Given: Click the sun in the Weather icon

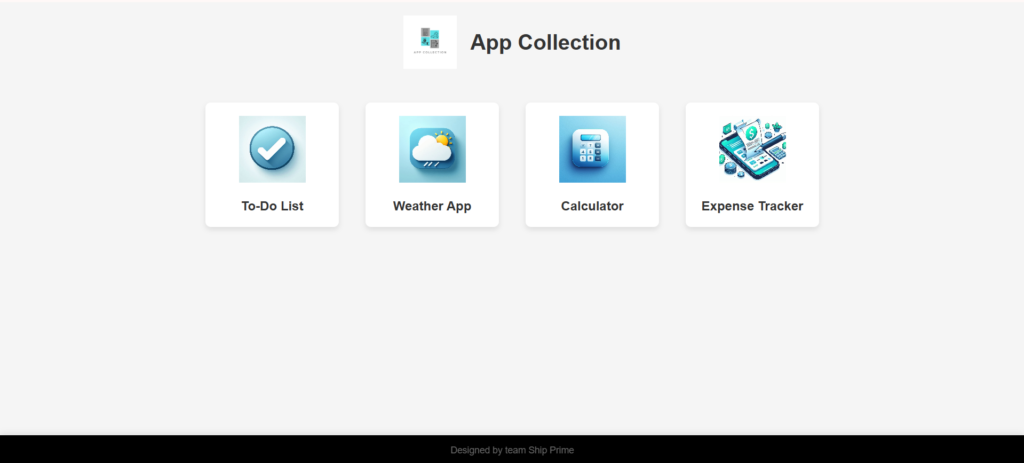Looking at the screenshot, I should point(443,141).
